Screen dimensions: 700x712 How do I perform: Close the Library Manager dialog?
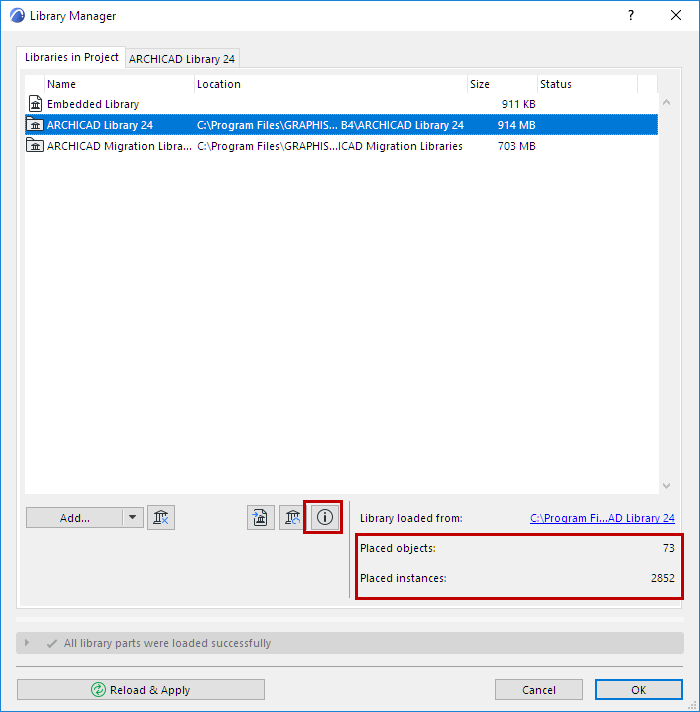[676, 15]
